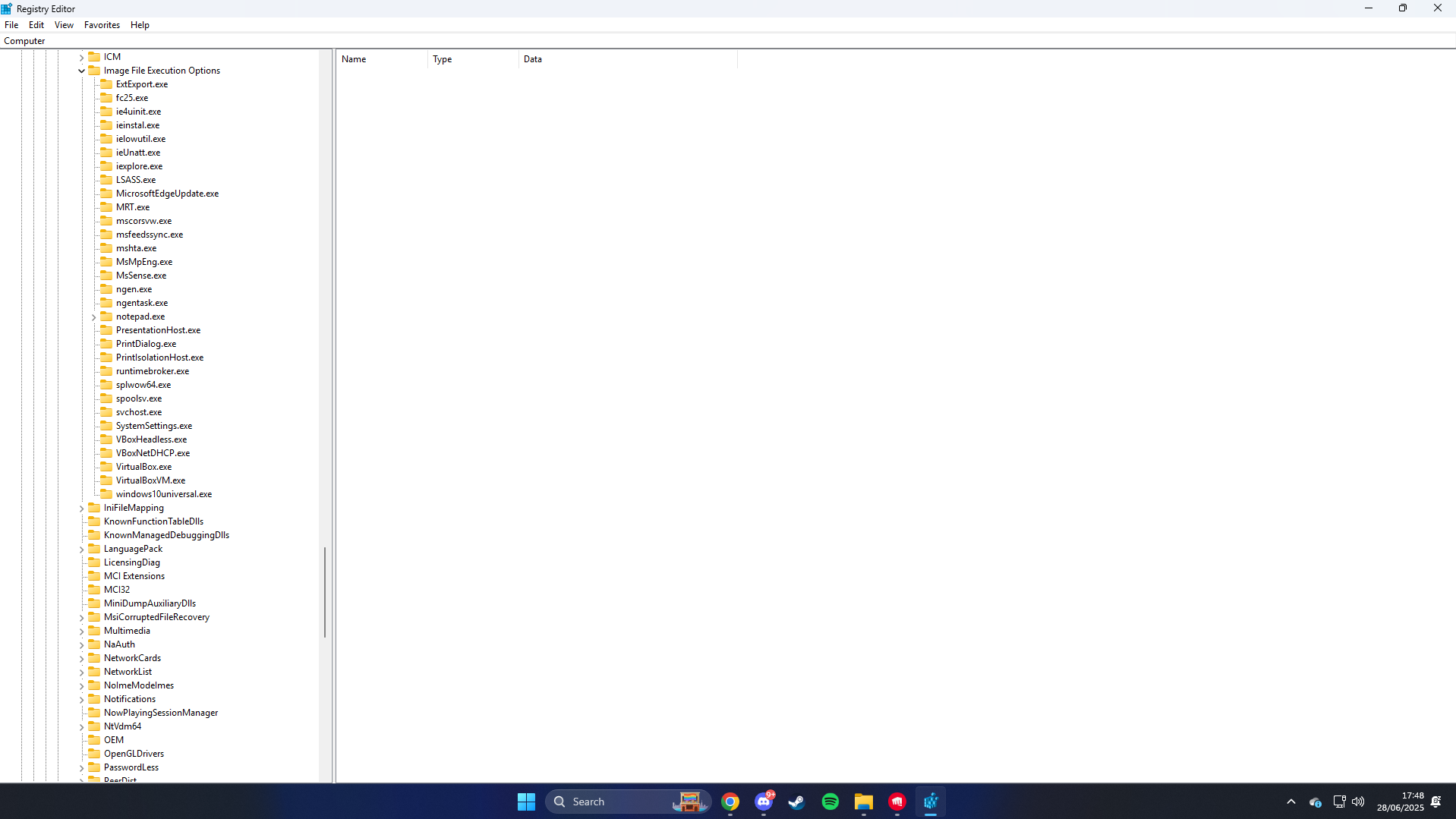Select the NowPlayingSessionManager key
The image size is (1456, 819).
coord(161,713)
